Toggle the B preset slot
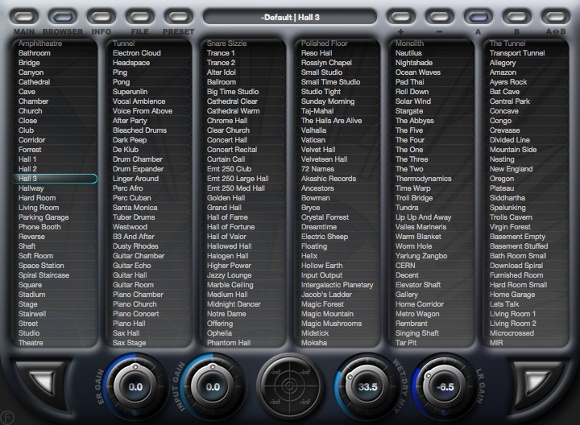 [517, 17]
